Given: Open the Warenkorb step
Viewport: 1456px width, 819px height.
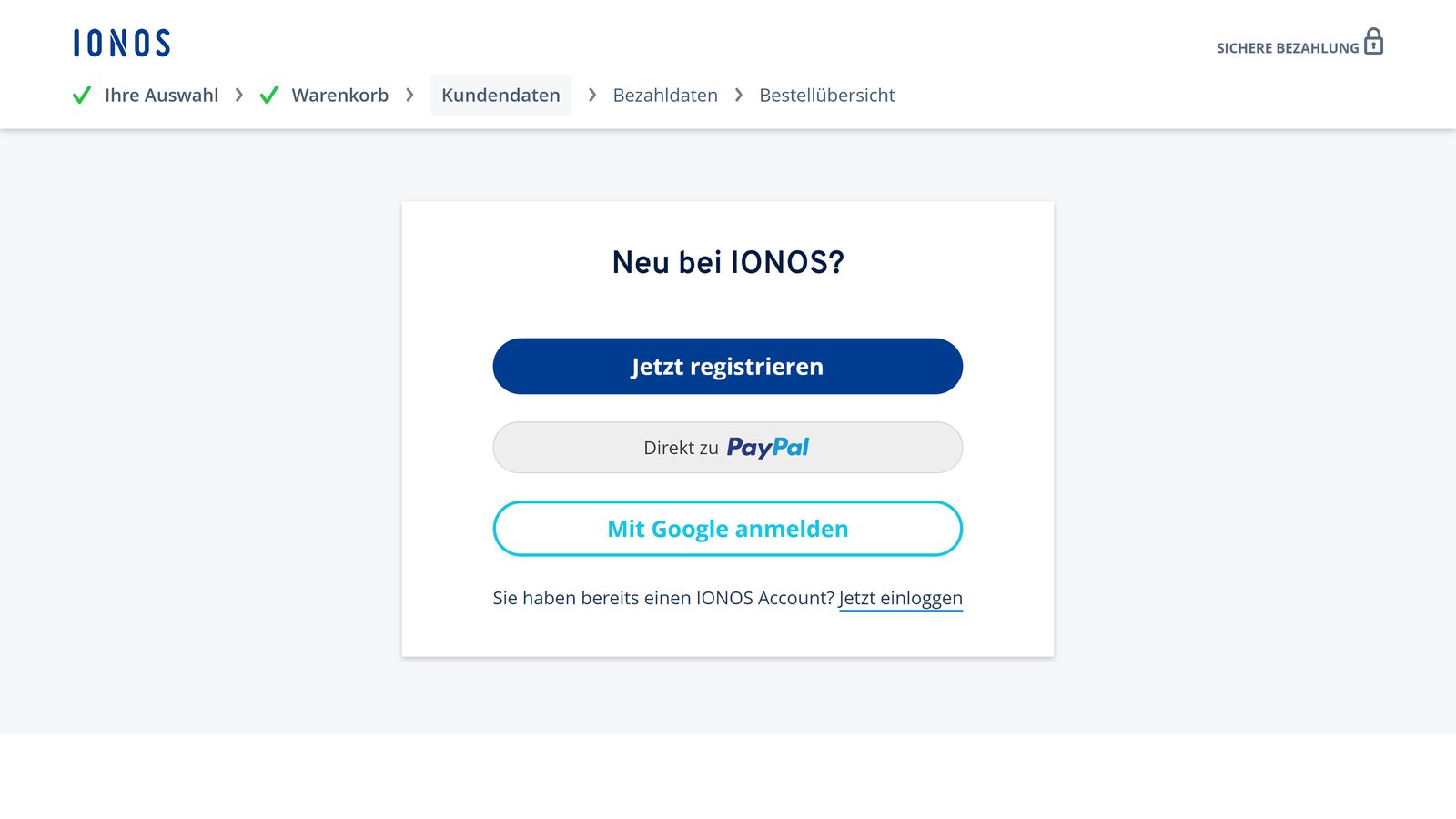Looking at the screenshot, I should [339, 95].
